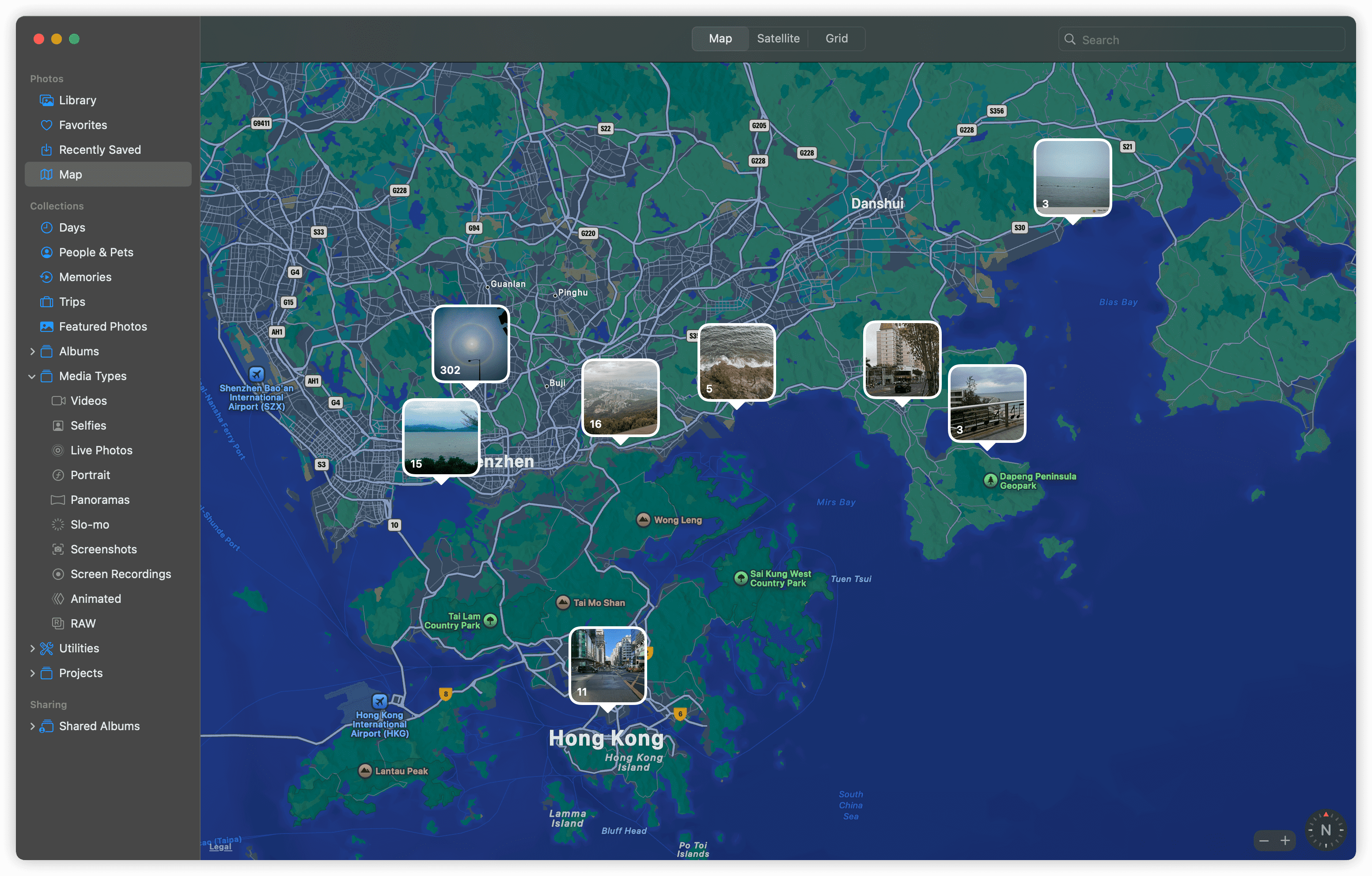Screen dimensions: 1372x876
Task: Open the Favorites heart icon
Action: click(x=47, y=125)
